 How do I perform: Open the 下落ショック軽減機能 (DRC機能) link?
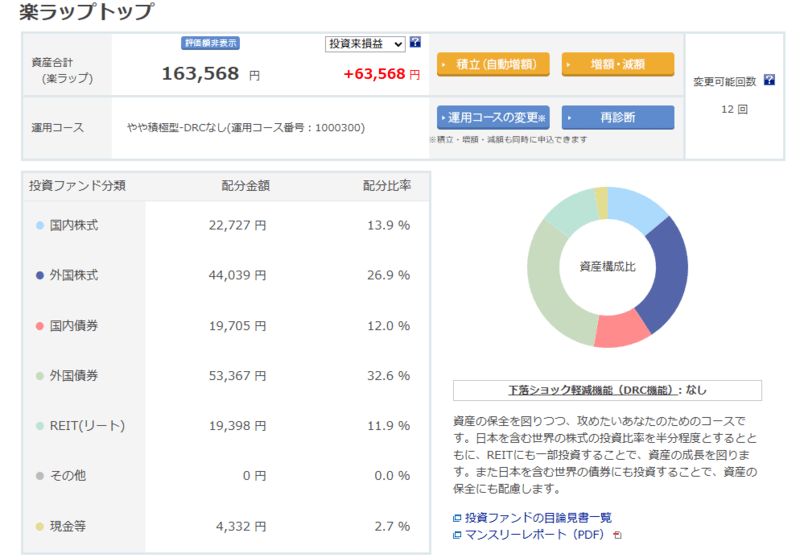tap(593, 390)
